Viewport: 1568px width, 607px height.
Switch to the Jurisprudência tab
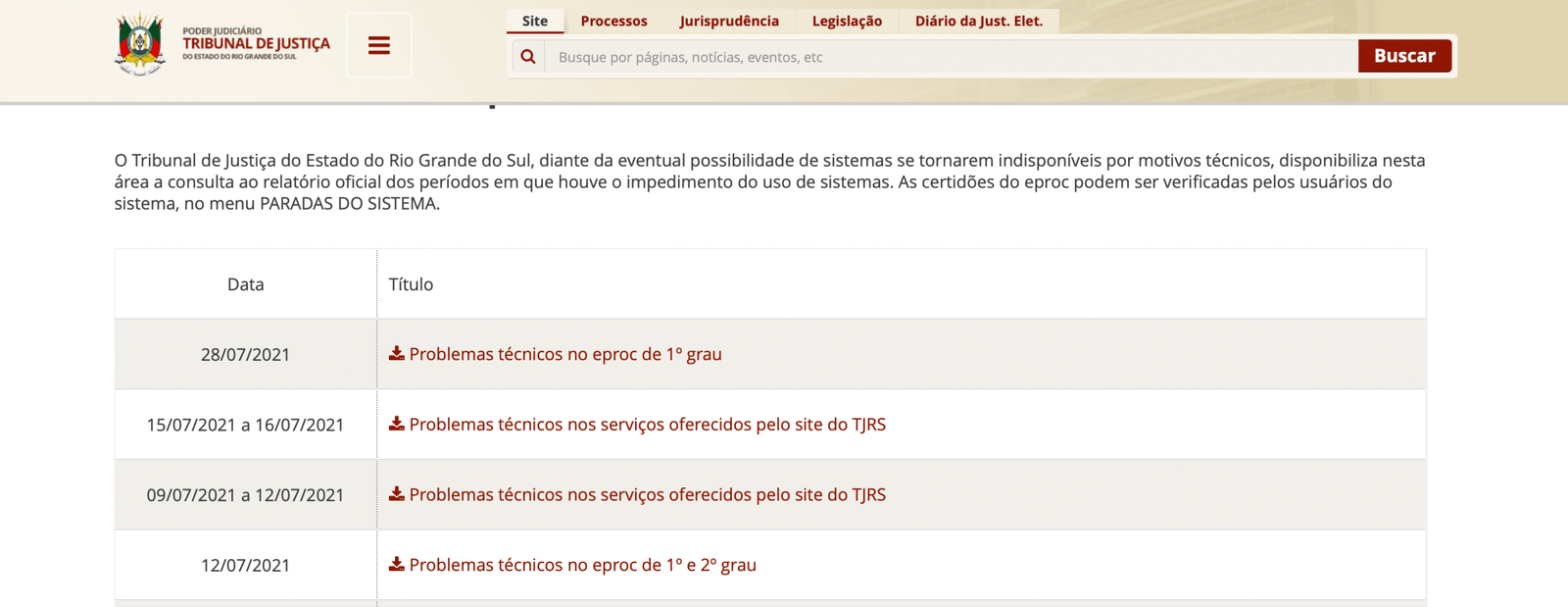[x=729, y=21]
